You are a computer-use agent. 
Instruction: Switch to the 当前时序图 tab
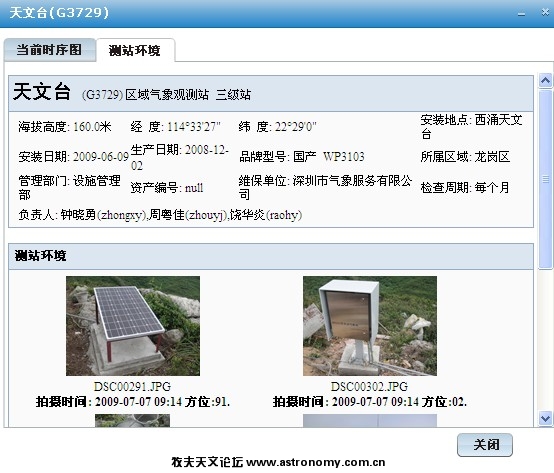click(x=49, y=50)
